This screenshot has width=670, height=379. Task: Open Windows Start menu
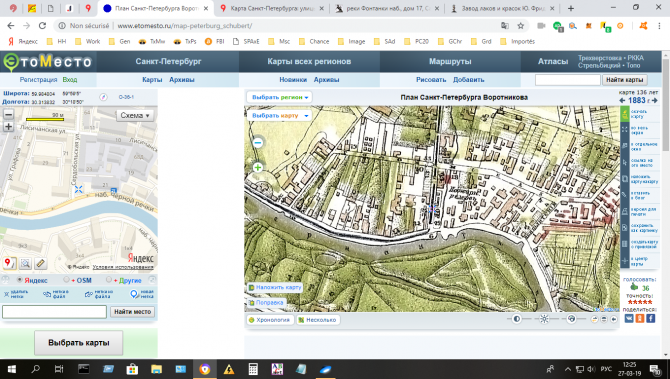11,369
